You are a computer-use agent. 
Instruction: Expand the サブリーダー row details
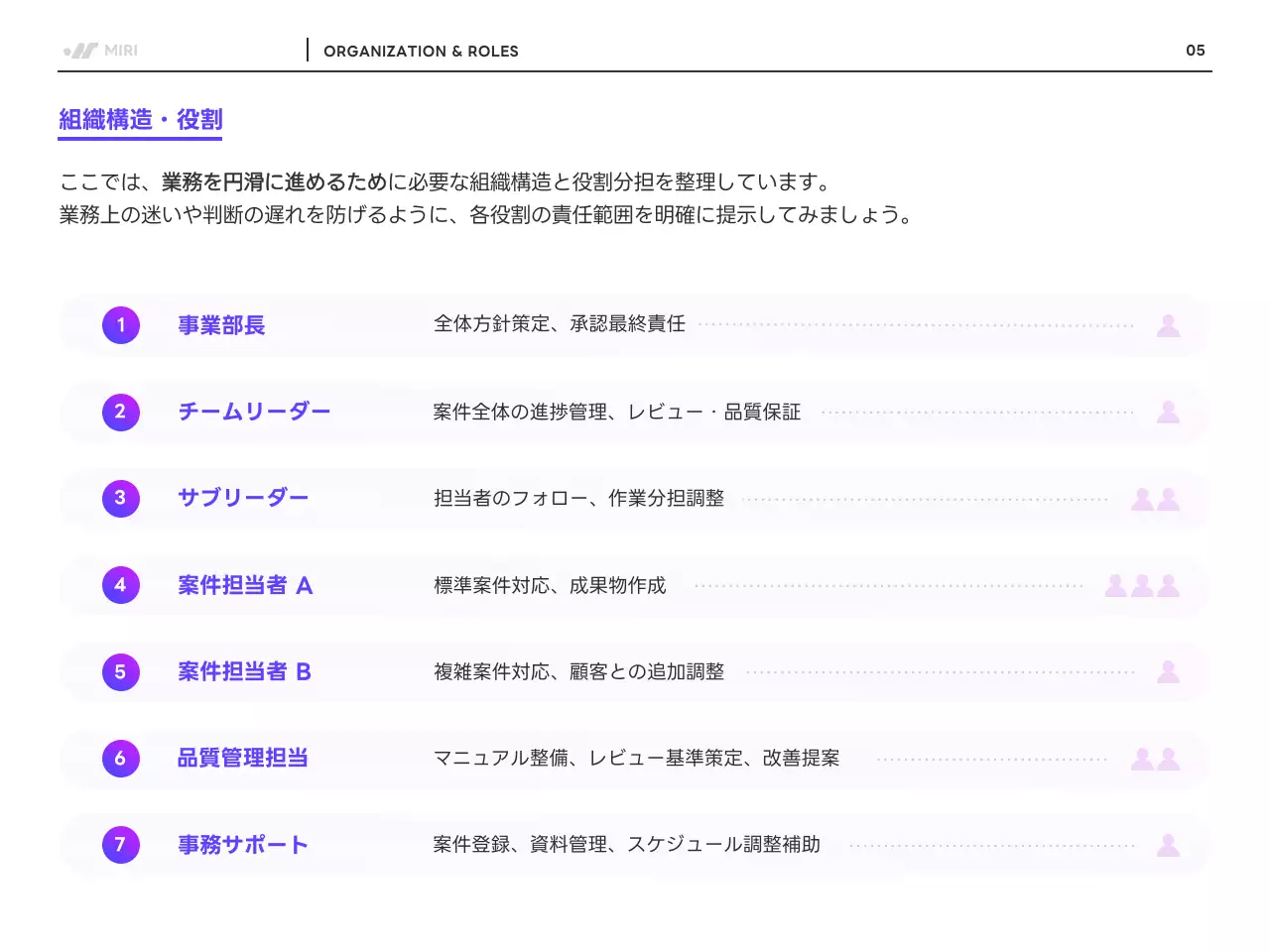pyautogui.click(x=635, y=499)
